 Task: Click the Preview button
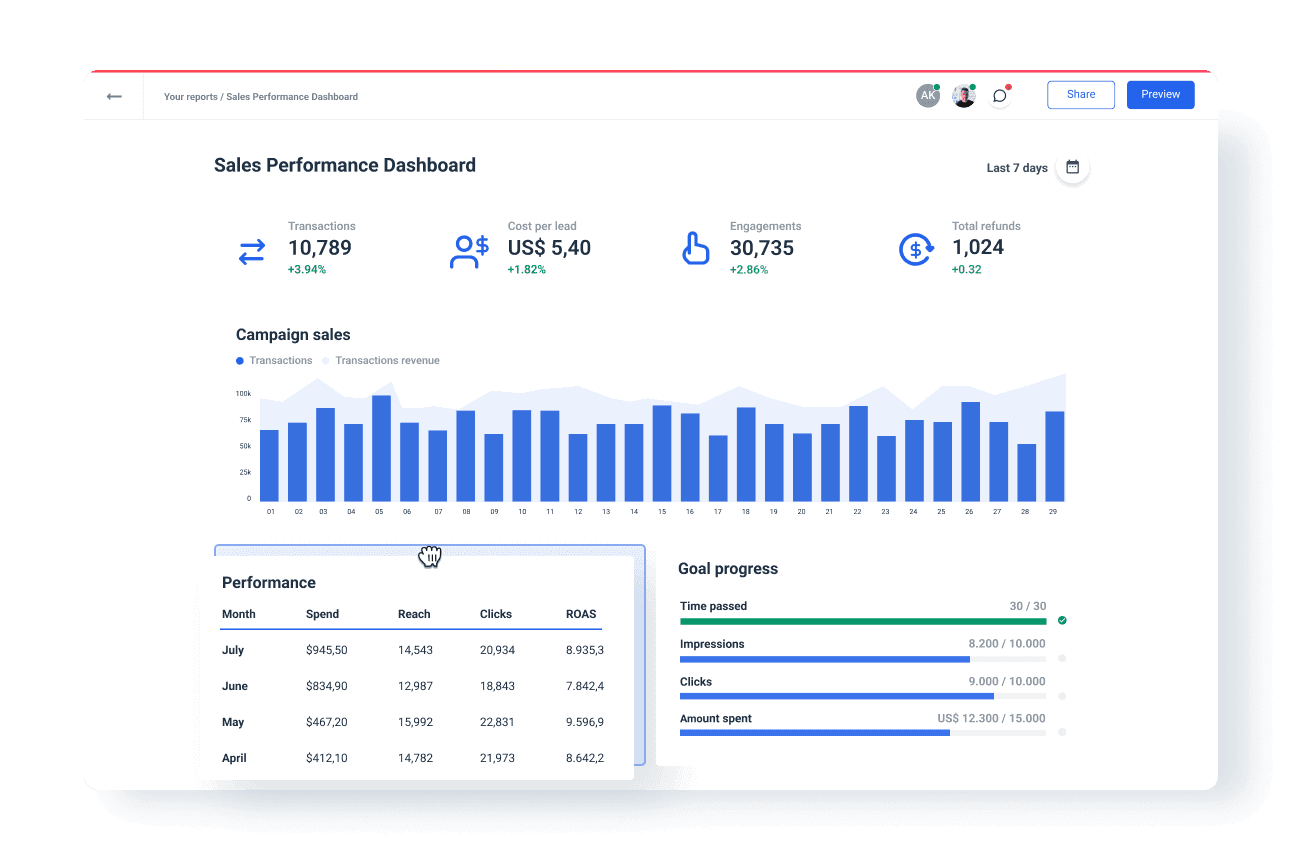coord(1160,94)
